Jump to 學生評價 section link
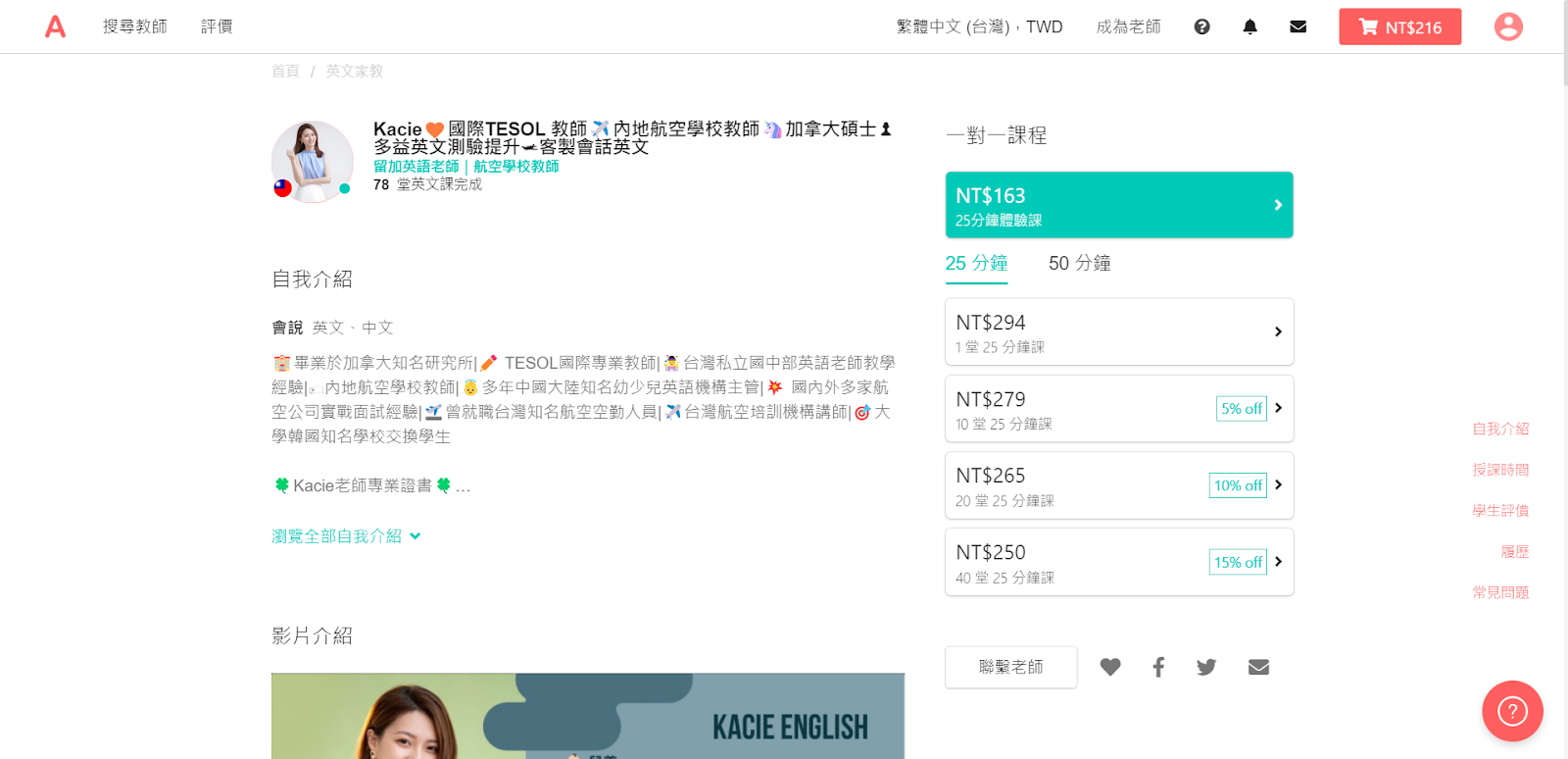This screenshot has height=759, width=1568. [x=1499, y=511]
